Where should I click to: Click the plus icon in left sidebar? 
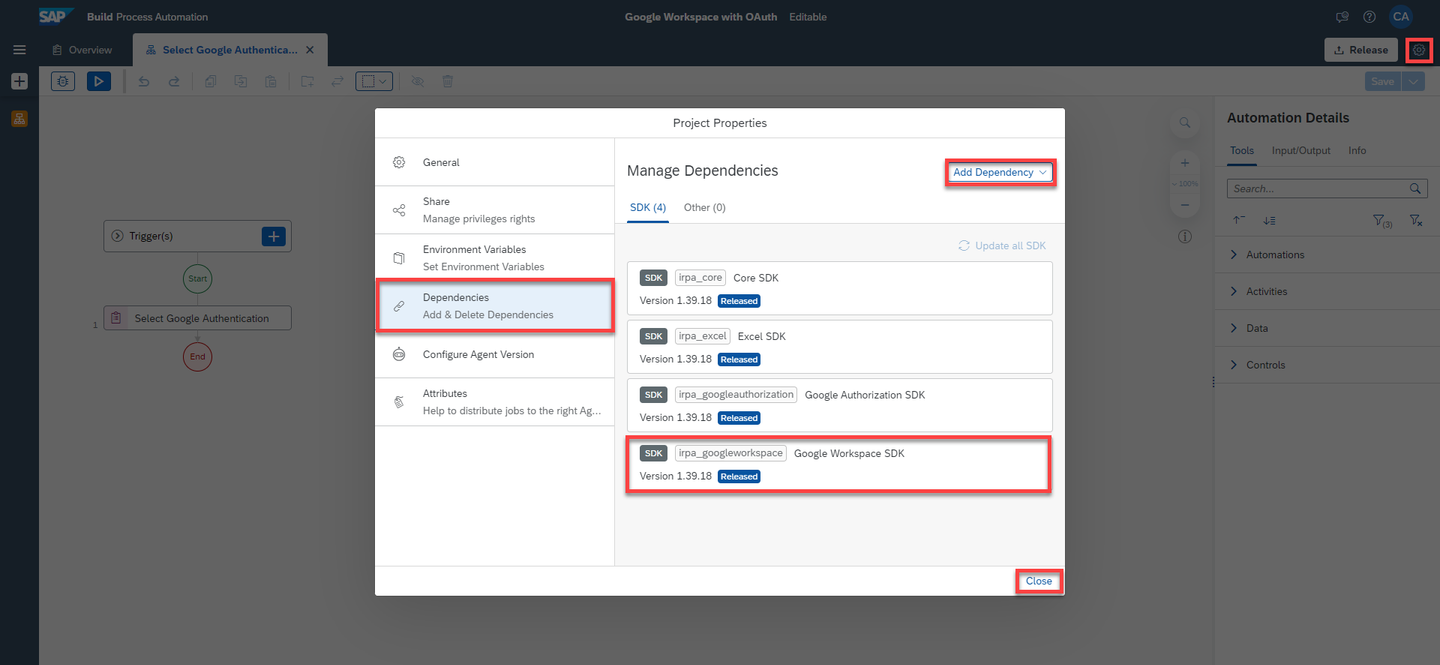point(19,82)
